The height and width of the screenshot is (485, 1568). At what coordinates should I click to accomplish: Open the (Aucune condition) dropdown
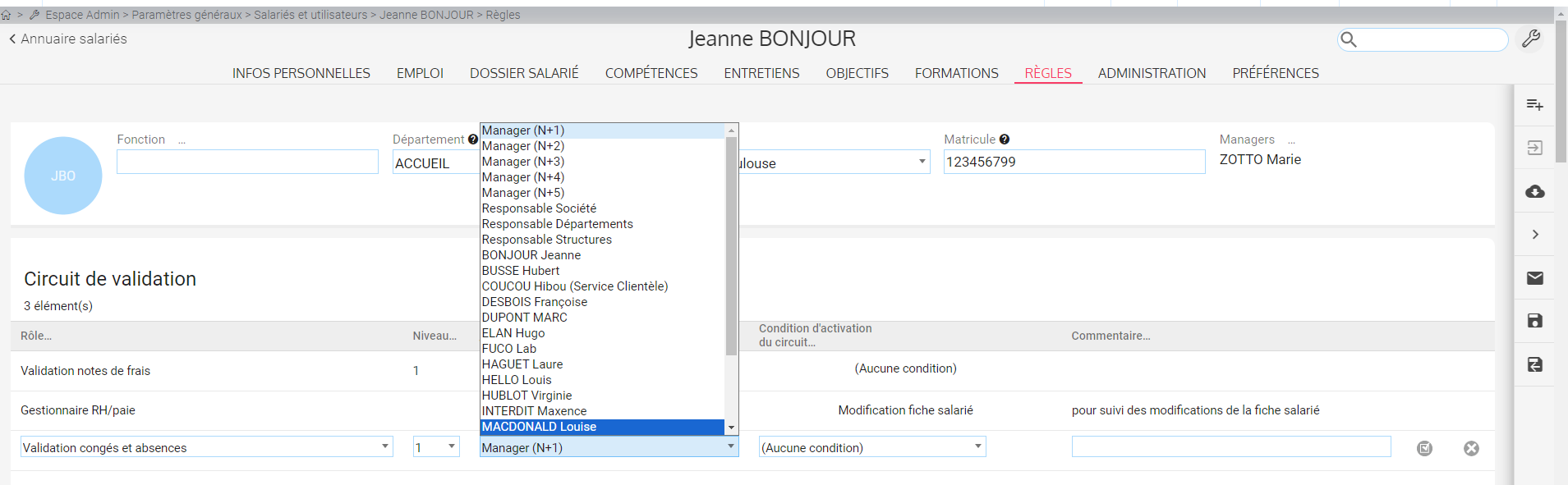(872, 447)
